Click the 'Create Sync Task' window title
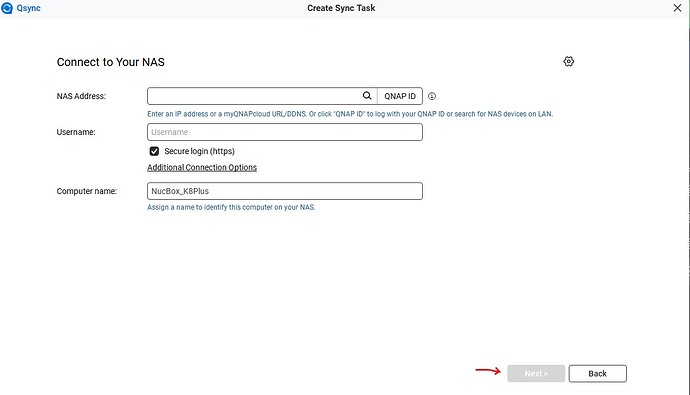 341,8
